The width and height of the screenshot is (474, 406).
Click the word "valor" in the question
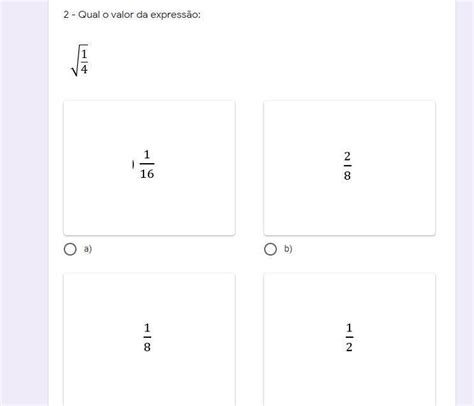tap(122, 15)
